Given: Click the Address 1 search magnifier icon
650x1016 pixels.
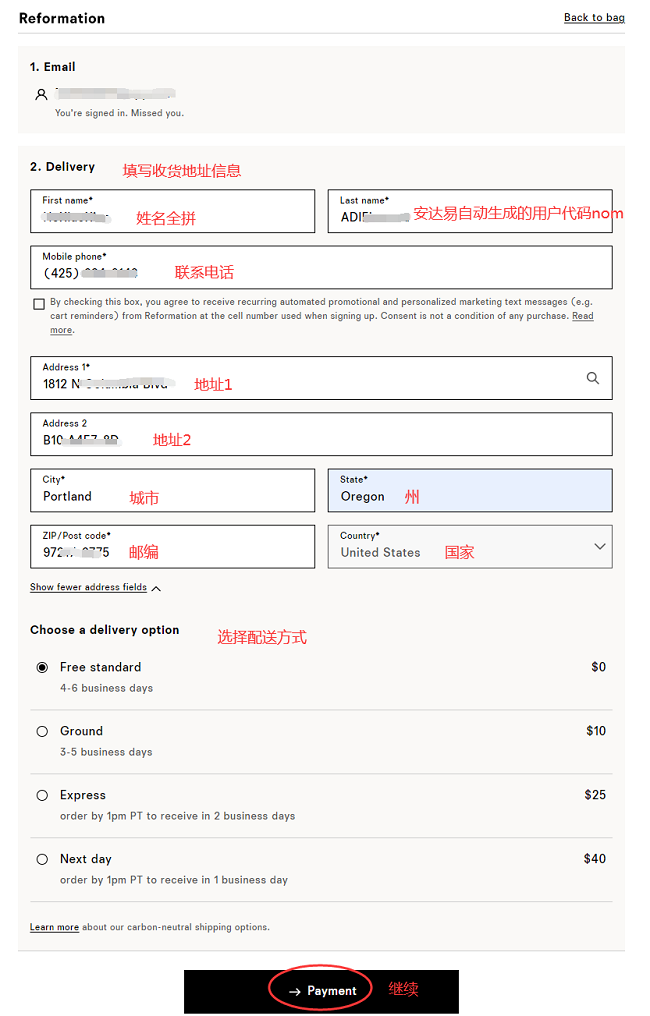Looking at the screenshot, I should pyautogui.click(x=593, y=378).
